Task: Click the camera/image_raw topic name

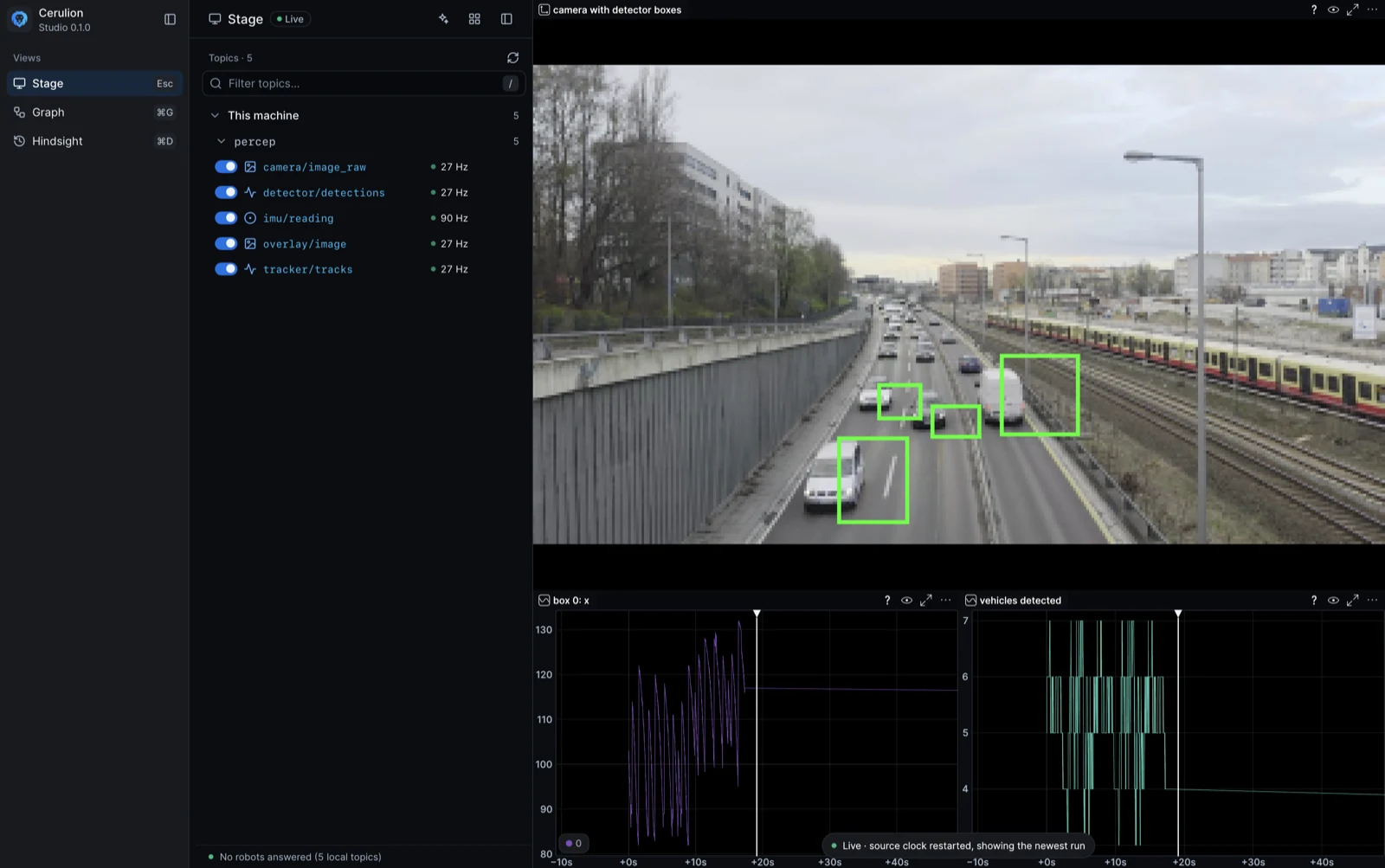Action: pyautogui.click(x=314, y=167)
